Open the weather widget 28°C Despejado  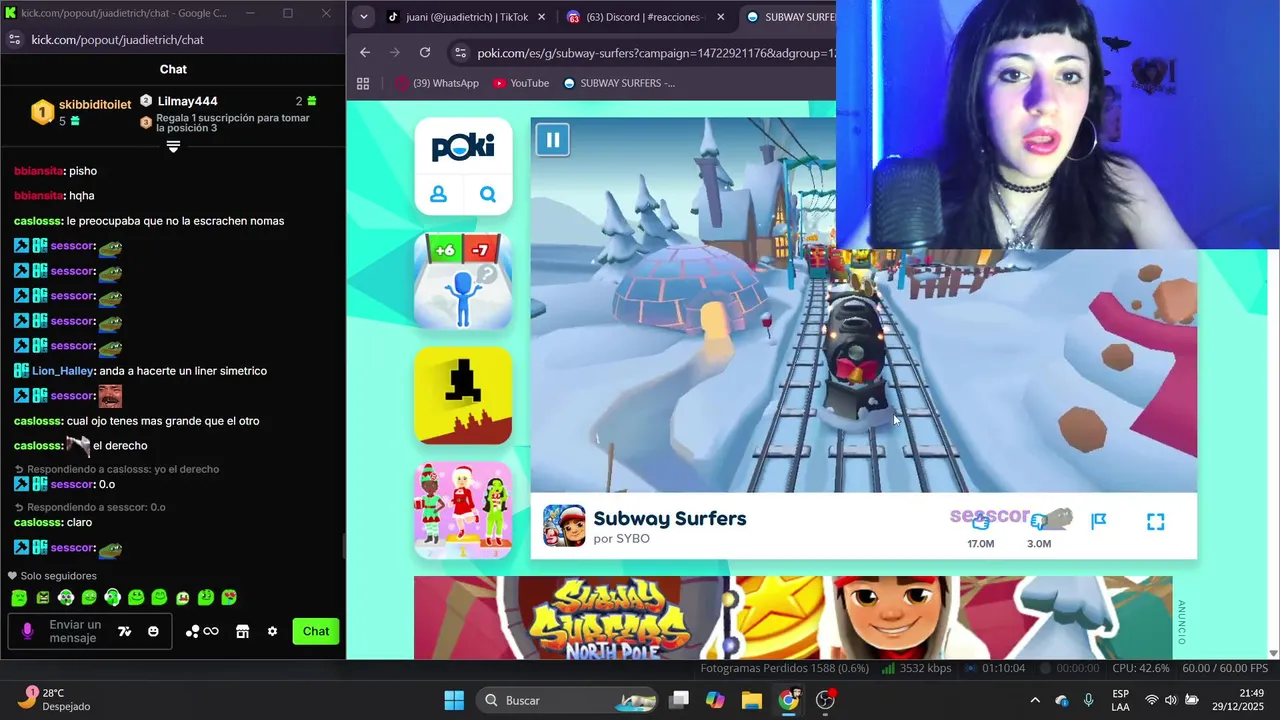55,699
